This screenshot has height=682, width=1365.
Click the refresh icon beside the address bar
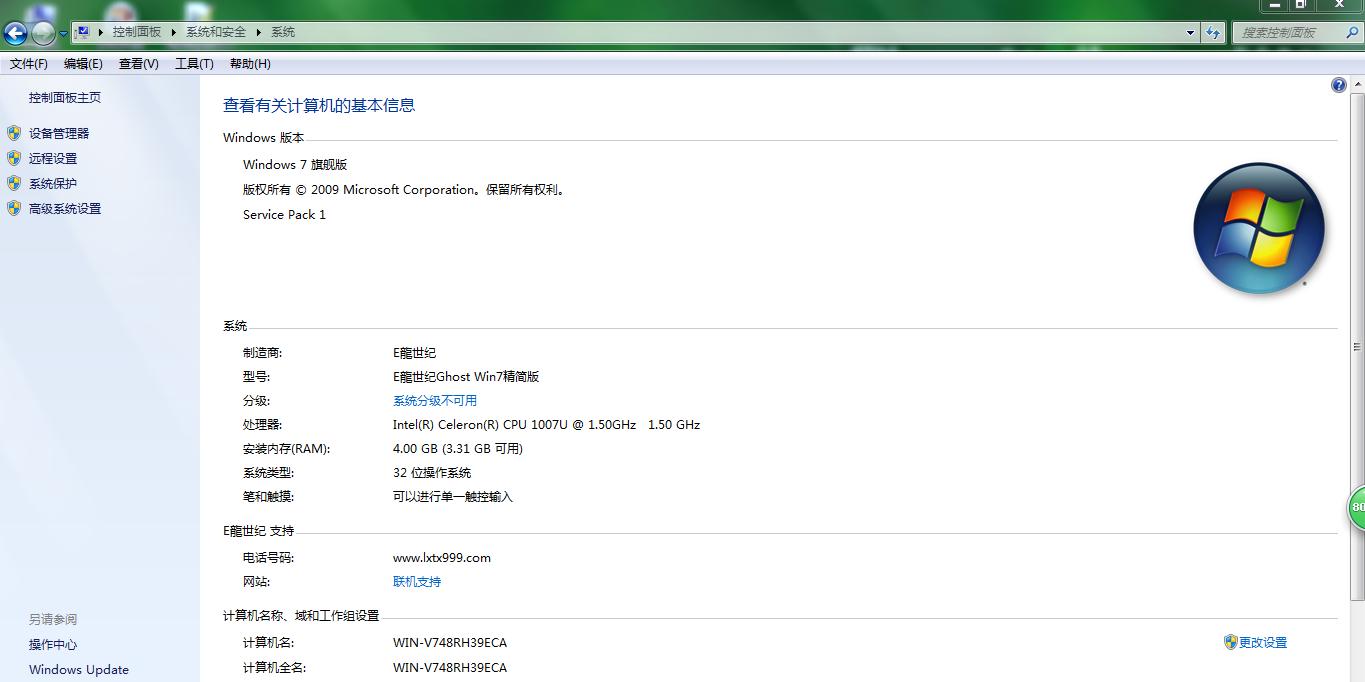tap(1212, 31)
